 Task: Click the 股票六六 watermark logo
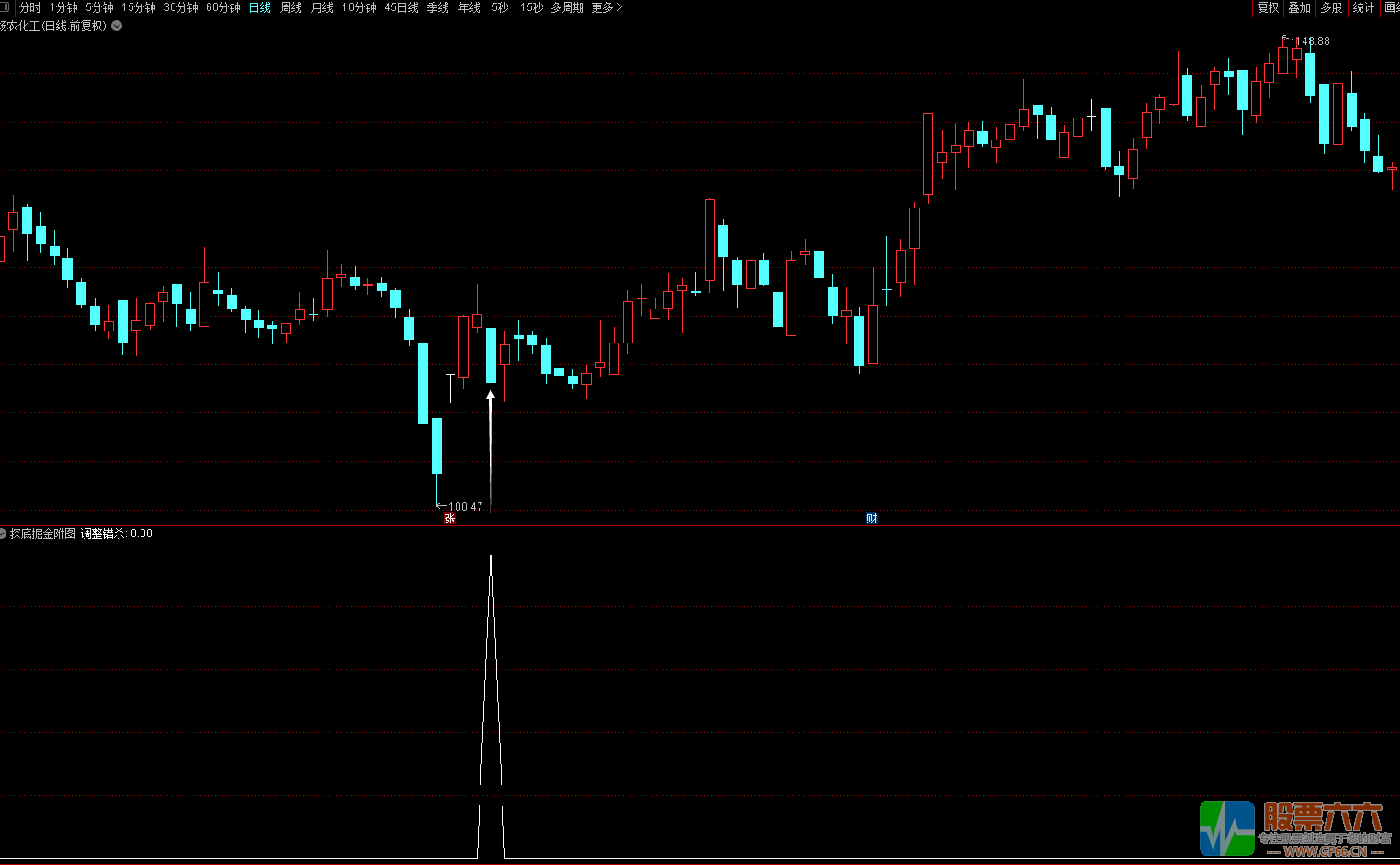(1295, 828)
